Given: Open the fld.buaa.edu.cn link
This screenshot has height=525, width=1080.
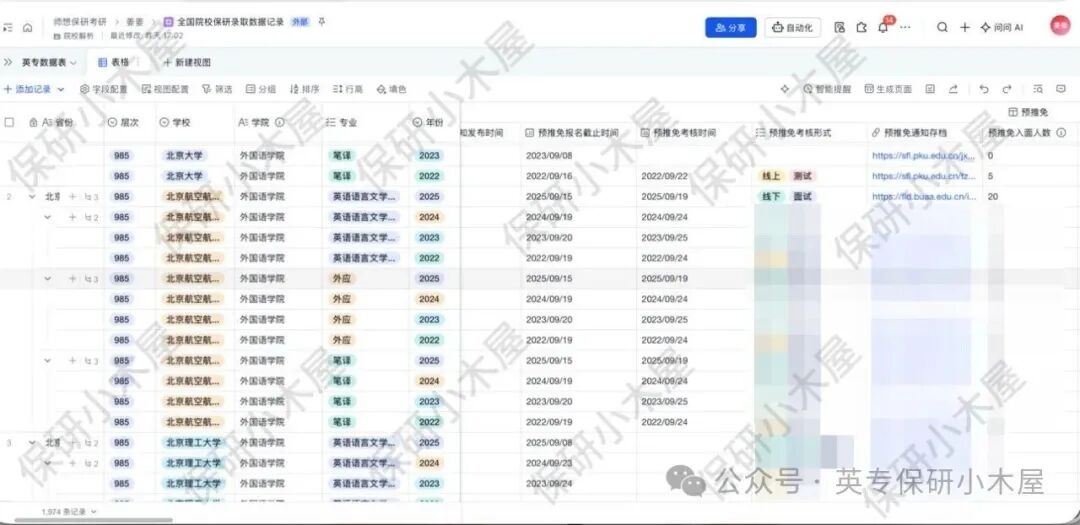Looking at the screenshot, I should click(924, 196).
